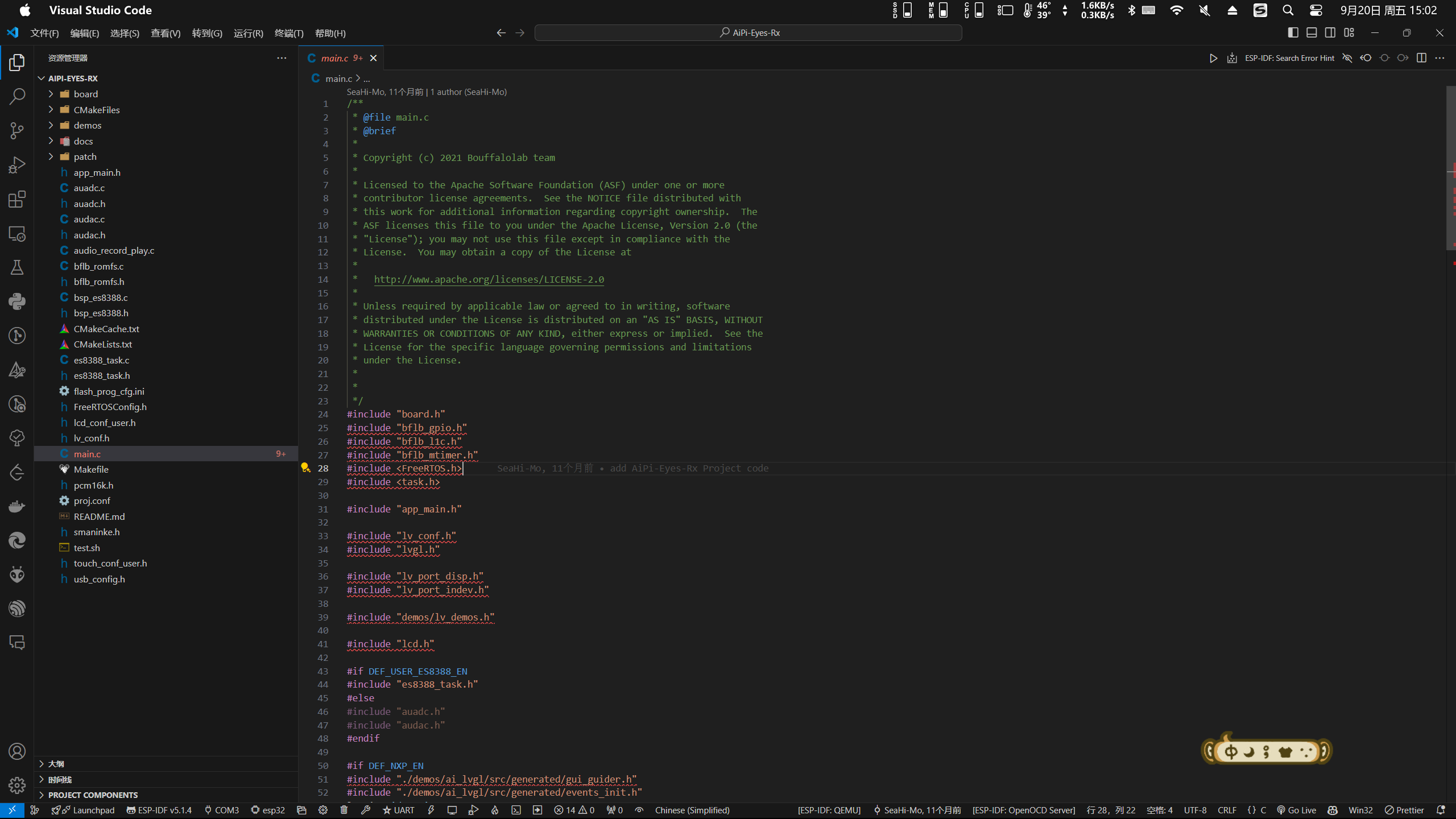Click COM3 serial port selector

[x=222, y=810]
